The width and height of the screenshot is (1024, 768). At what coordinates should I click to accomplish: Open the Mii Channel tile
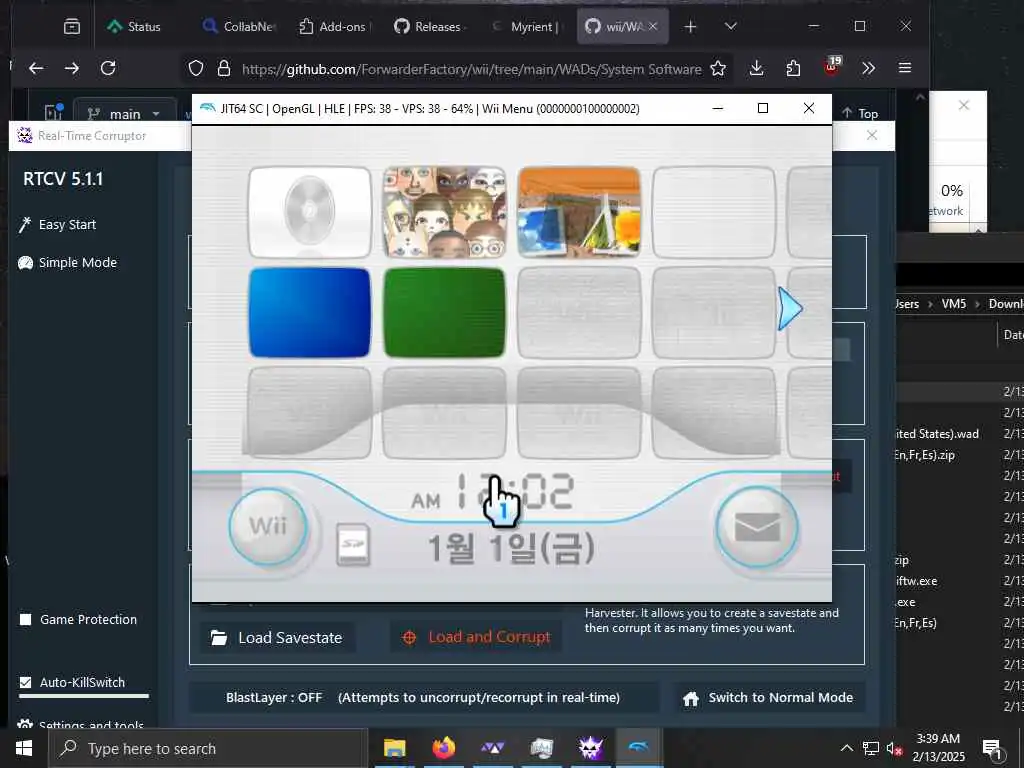[444, 212]
